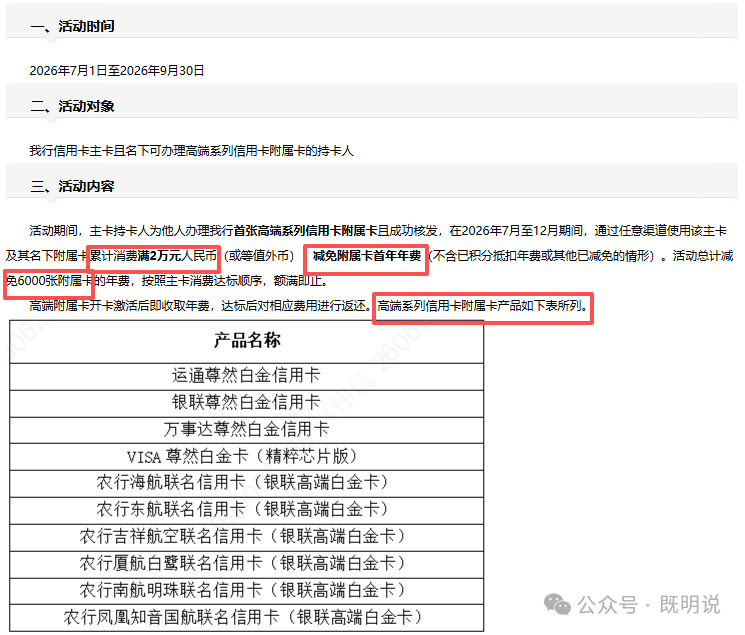Viewport: 745px width, 635px height.
Task: Click the sentence 高端系列信用卡附属卡产品如下表所列
Action: pos(482,306)
